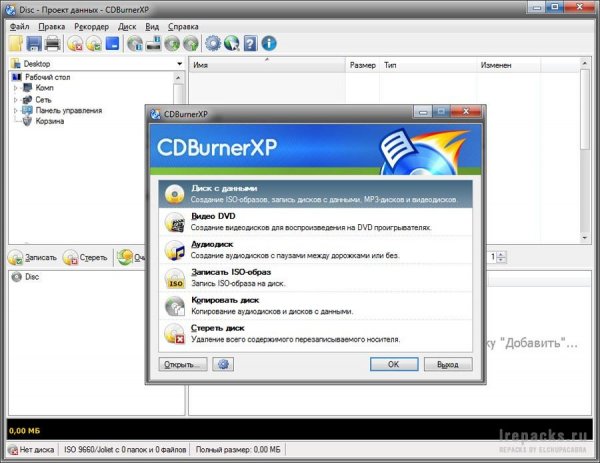Open the Desktop folder dropdown
Image resolution: width=600 pixels, height=463 pixels.
coord(179,64)
